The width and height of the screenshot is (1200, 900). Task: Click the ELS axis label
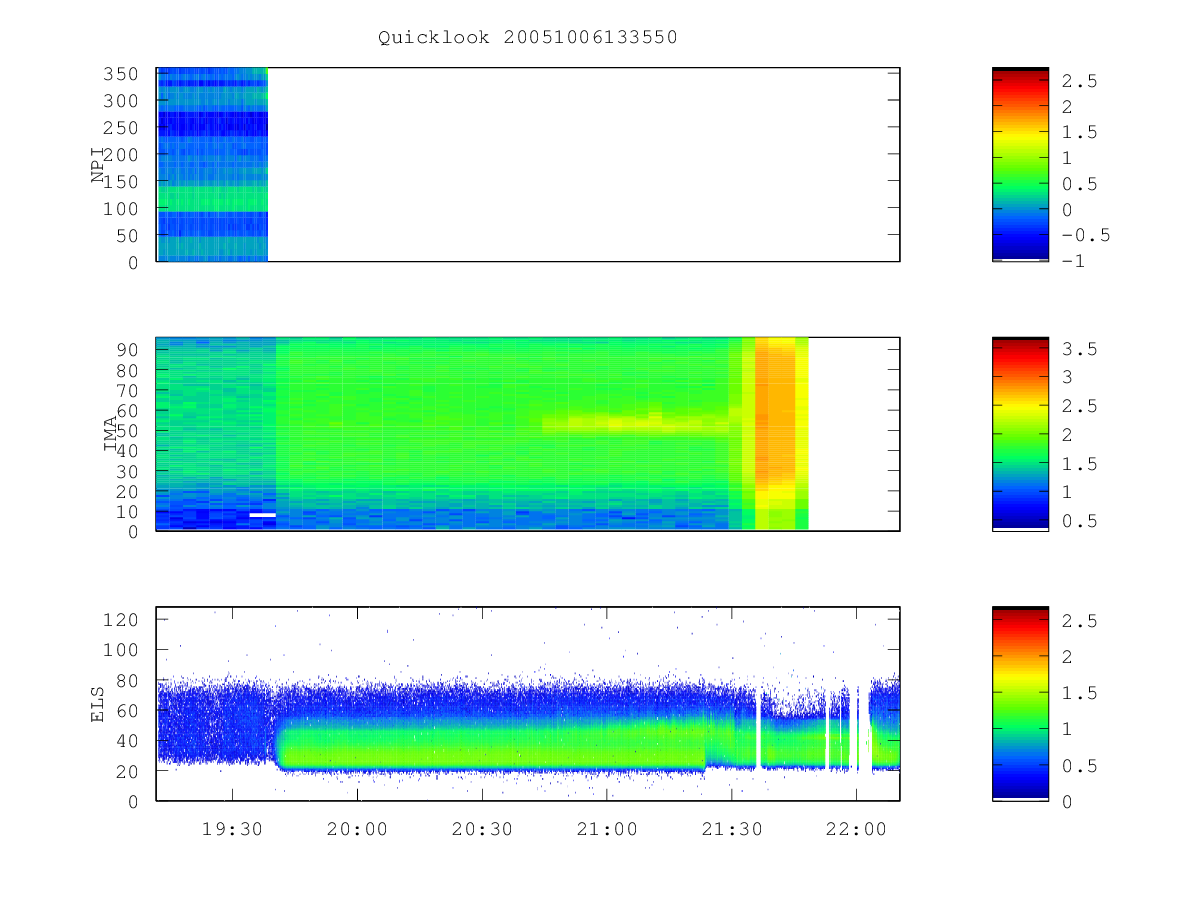click(x=98, y=703)
